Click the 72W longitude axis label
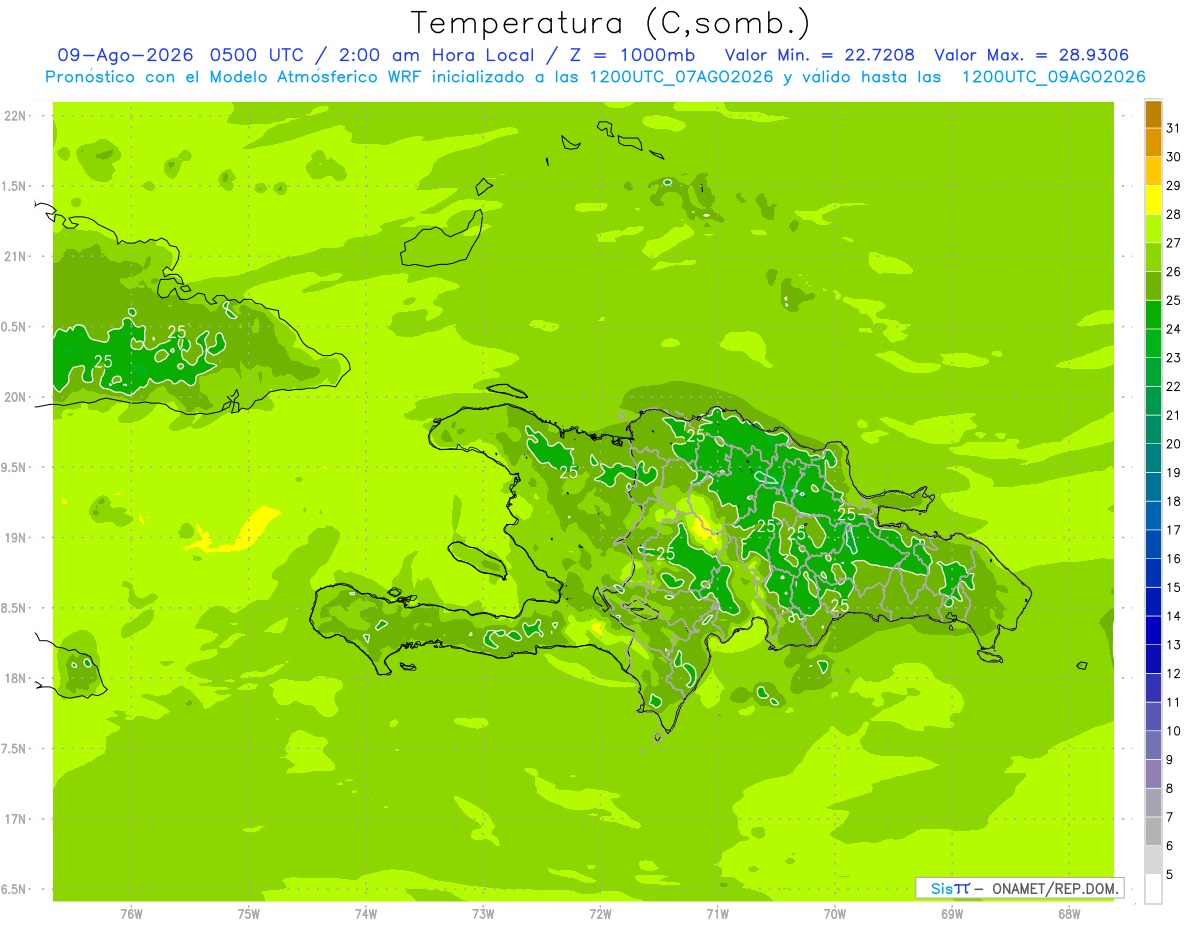1200x927 pixels. click(600, 912)
